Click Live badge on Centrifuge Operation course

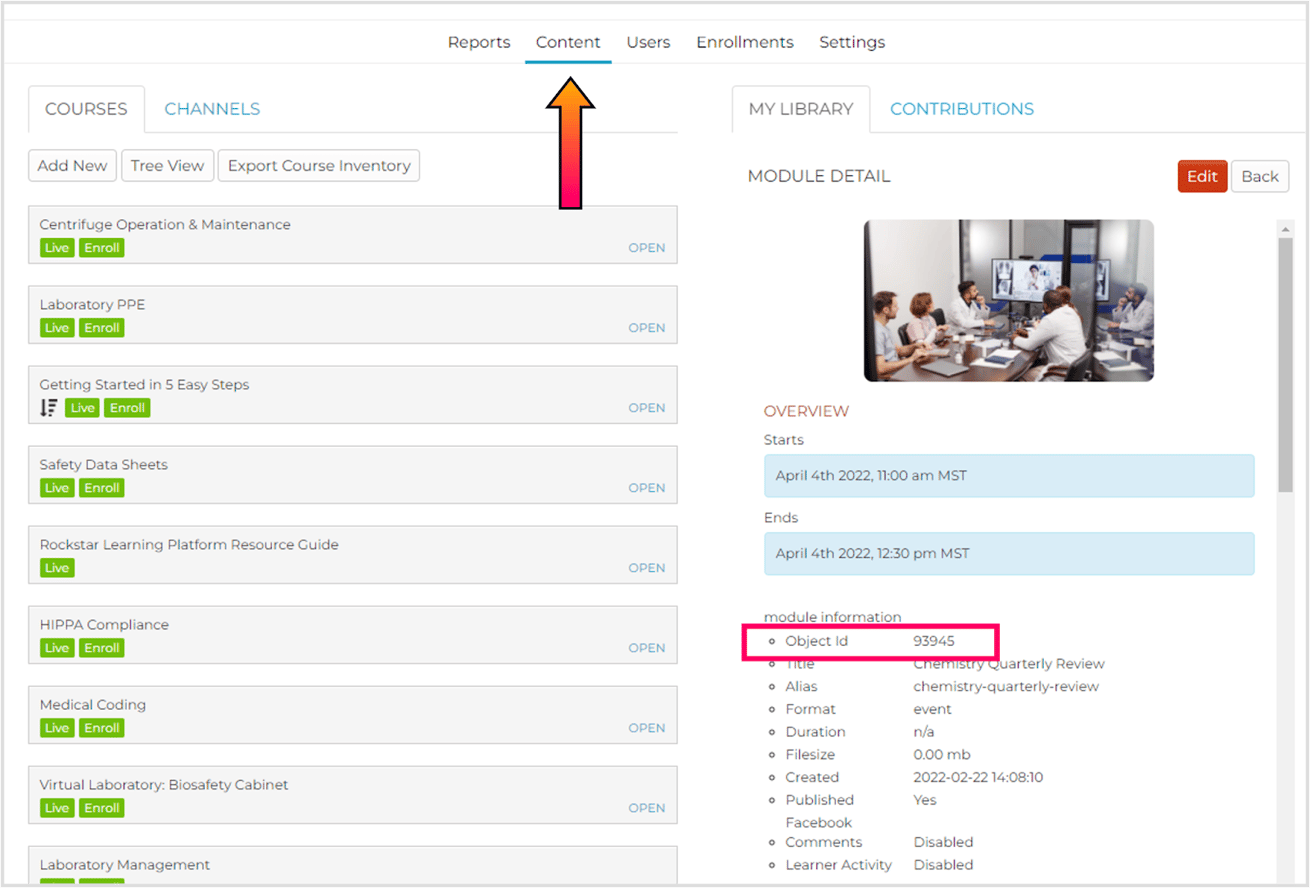[x=57, y=248]
